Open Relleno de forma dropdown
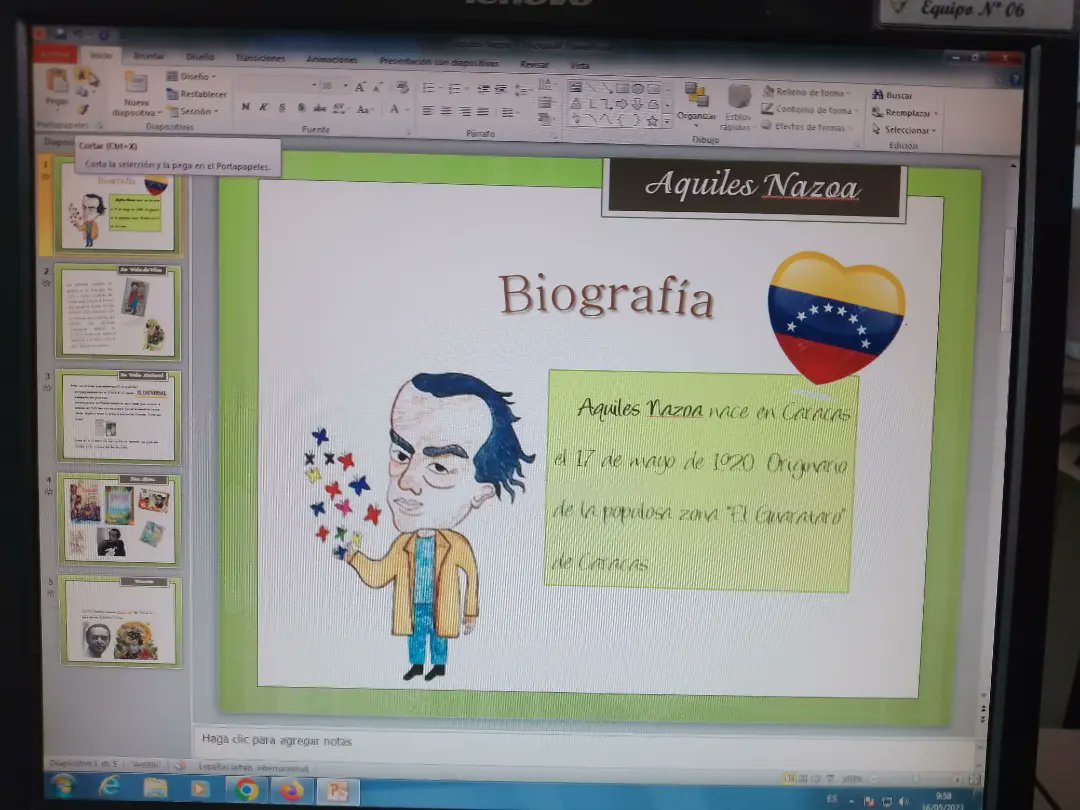The height and width of the screenshot is (810, 1080). (x=807, y=92)
